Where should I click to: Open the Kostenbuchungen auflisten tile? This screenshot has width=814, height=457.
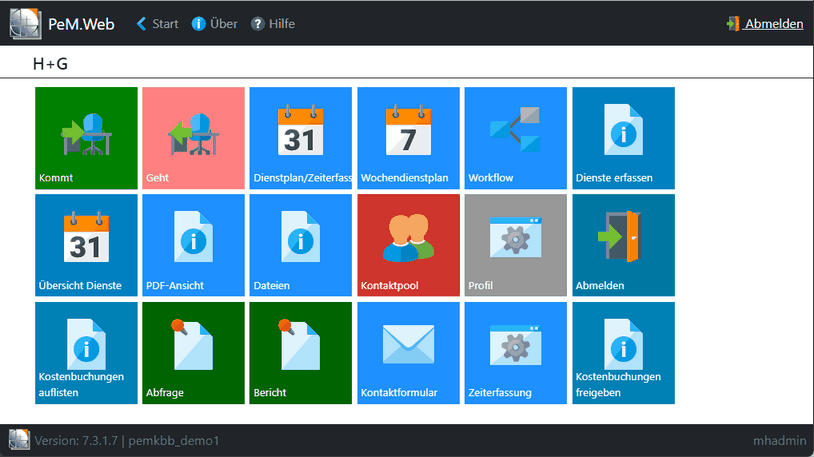click(86, 353)
